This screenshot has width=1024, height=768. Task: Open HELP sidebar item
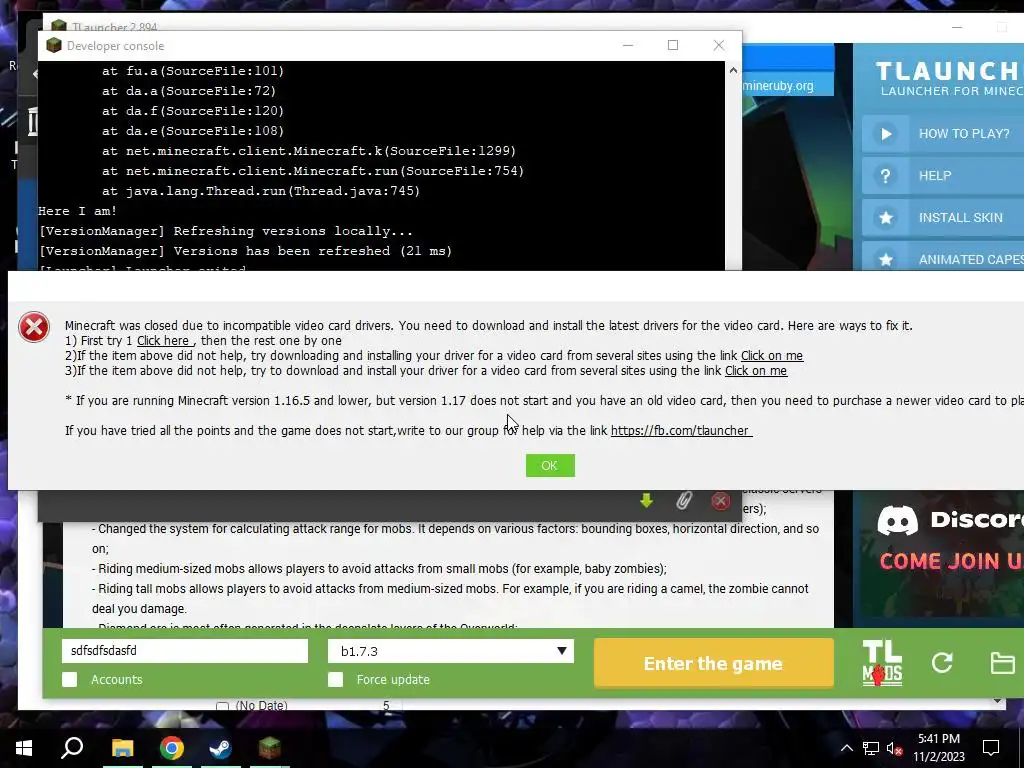tap(943, 176)
